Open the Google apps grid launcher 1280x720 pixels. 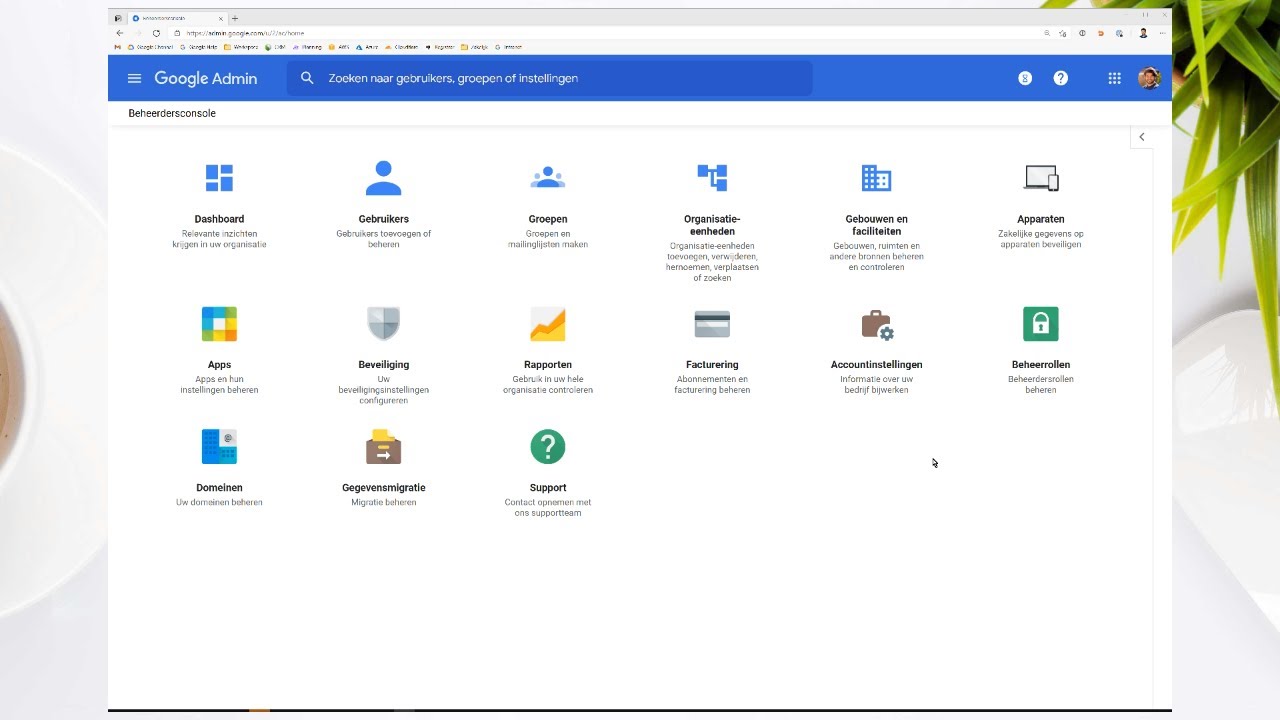pos(1114,78)
